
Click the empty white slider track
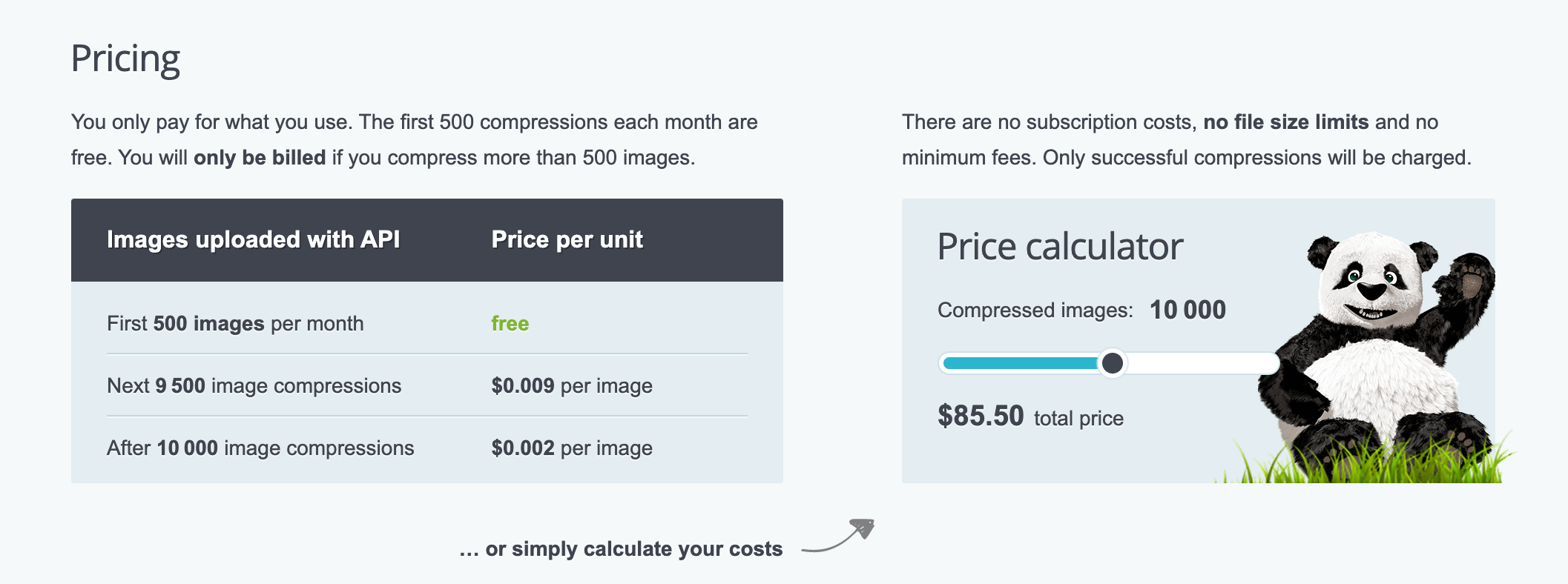(x=1202, y=363)
